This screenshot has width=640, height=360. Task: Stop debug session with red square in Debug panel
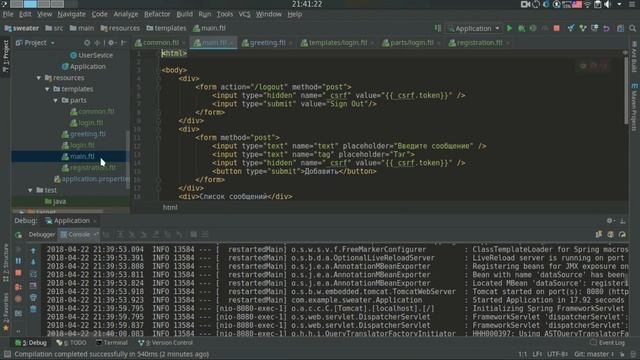(x=18, y=273)
